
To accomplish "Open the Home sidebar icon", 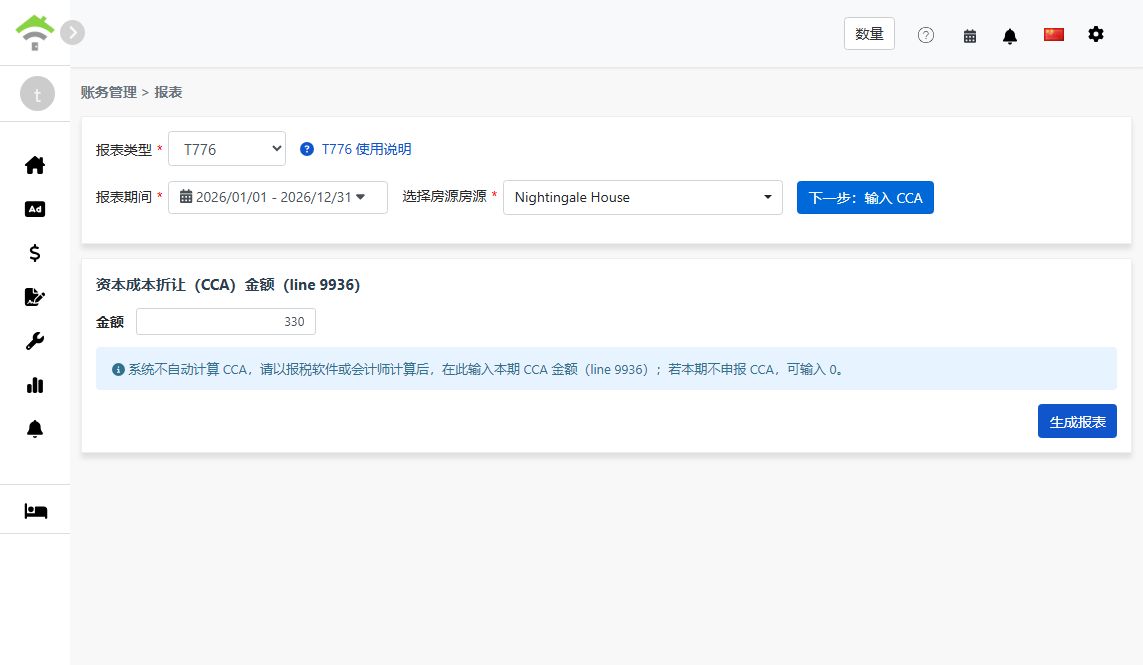I will coord(35,166).
